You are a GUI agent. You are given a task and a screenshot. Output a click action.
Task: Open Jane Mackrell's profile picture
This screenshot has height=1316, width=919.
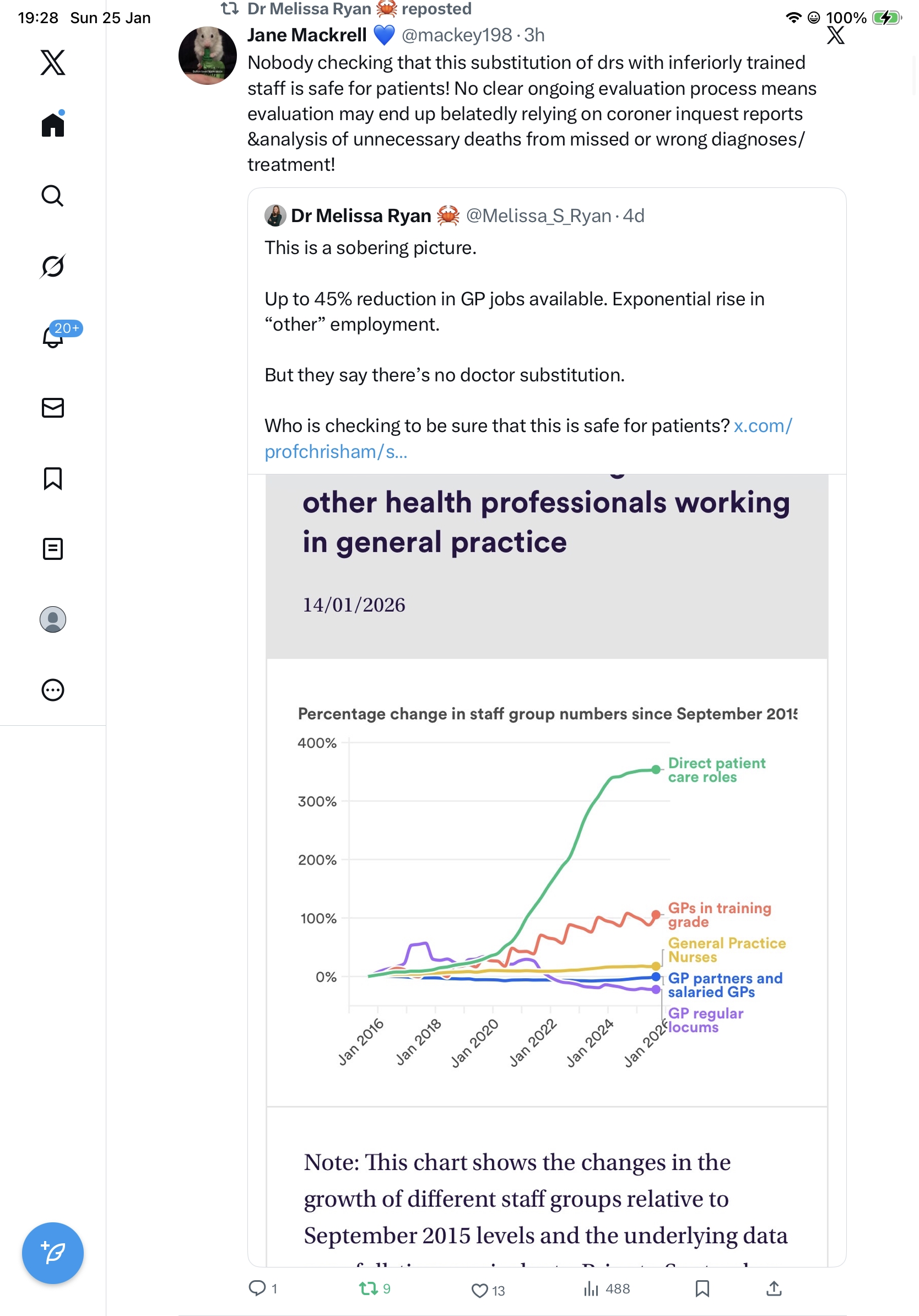tap(207, 56)
